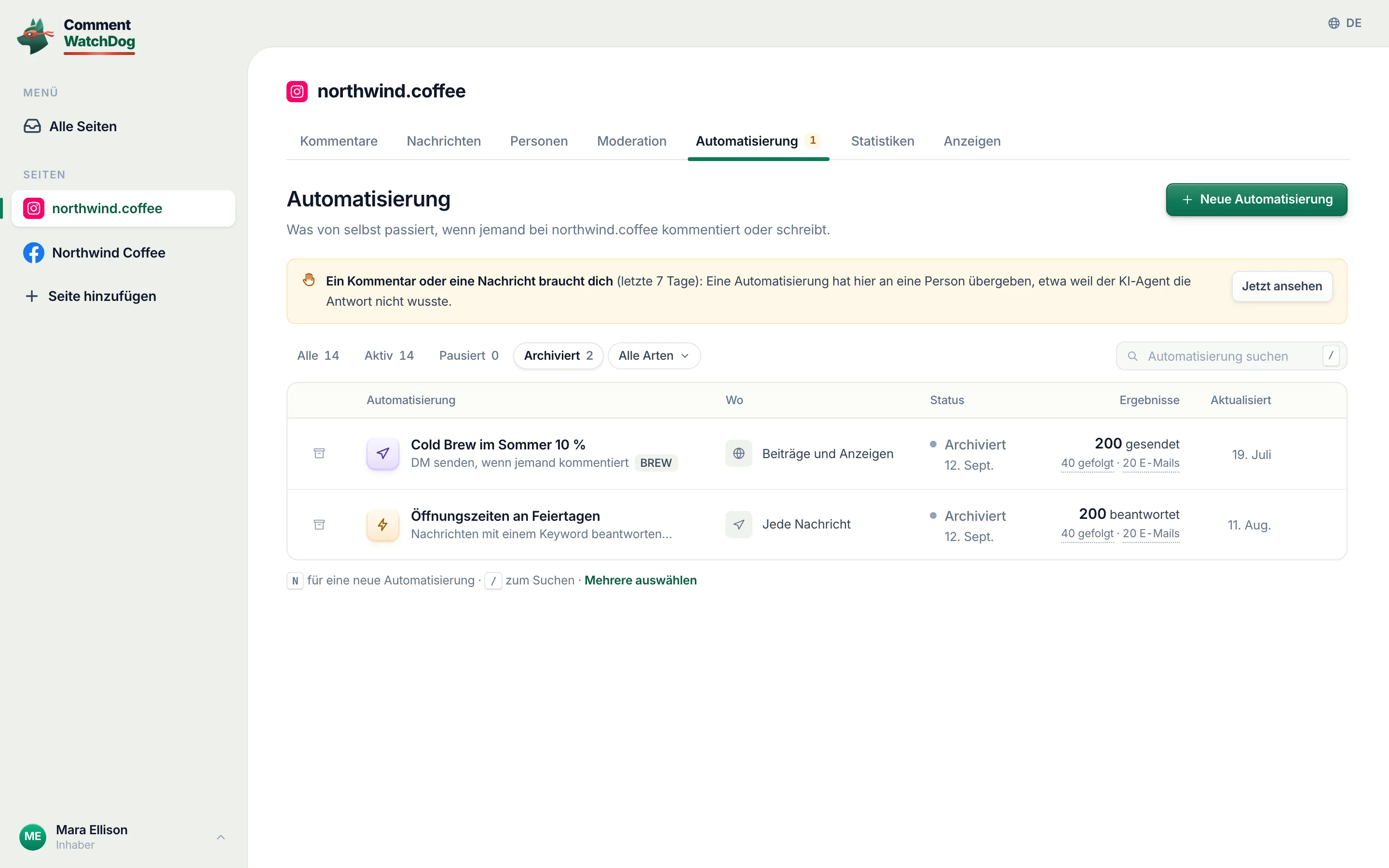This screenshot has width=1389, height=868.
Task: Click the paper-plane icon for Cold Brew
Action: click(383, 453)
